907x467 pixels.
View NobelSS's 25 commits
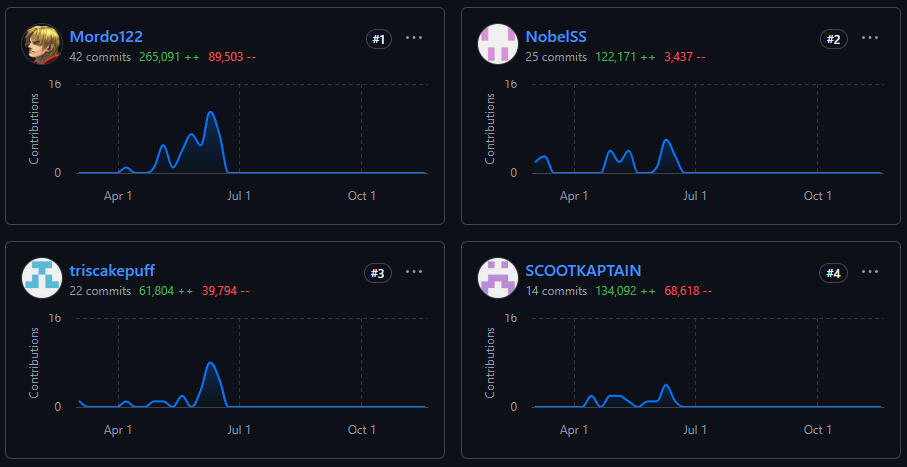click(556, 57)
